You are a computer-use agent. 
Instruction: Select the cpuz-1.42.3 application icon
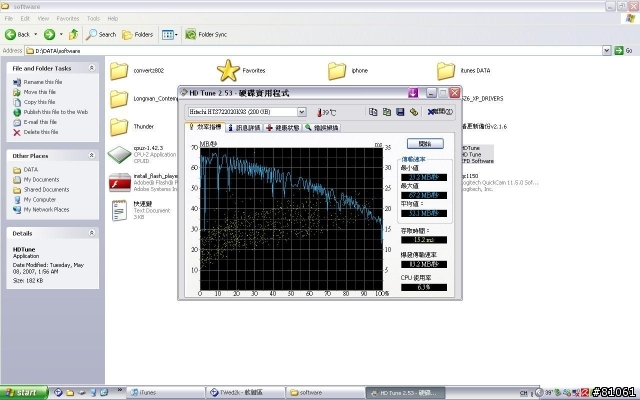[x=119, y=155]
